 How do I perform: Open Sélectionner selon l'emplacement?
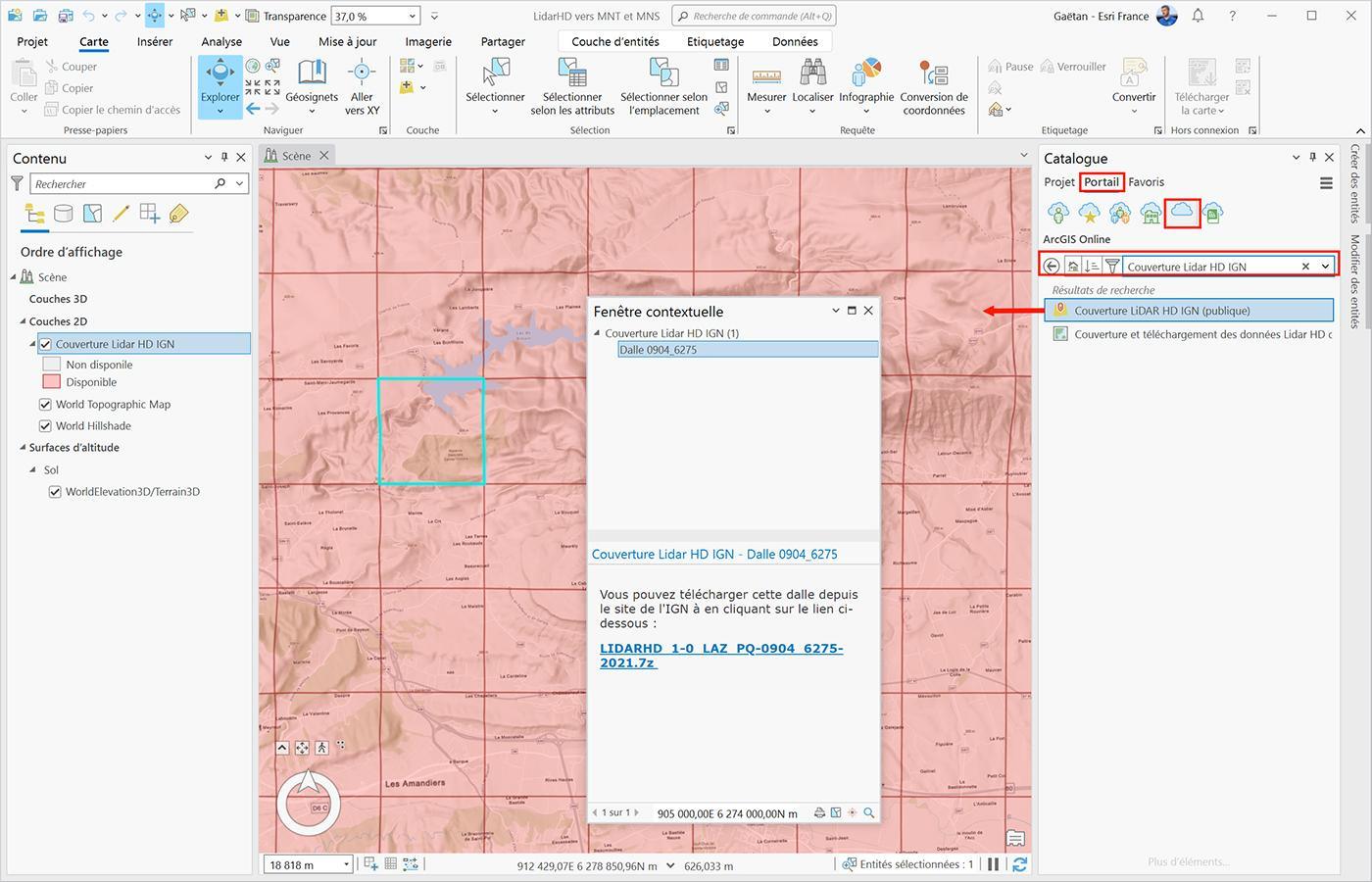pyautogui.click(x=663, y=86)
